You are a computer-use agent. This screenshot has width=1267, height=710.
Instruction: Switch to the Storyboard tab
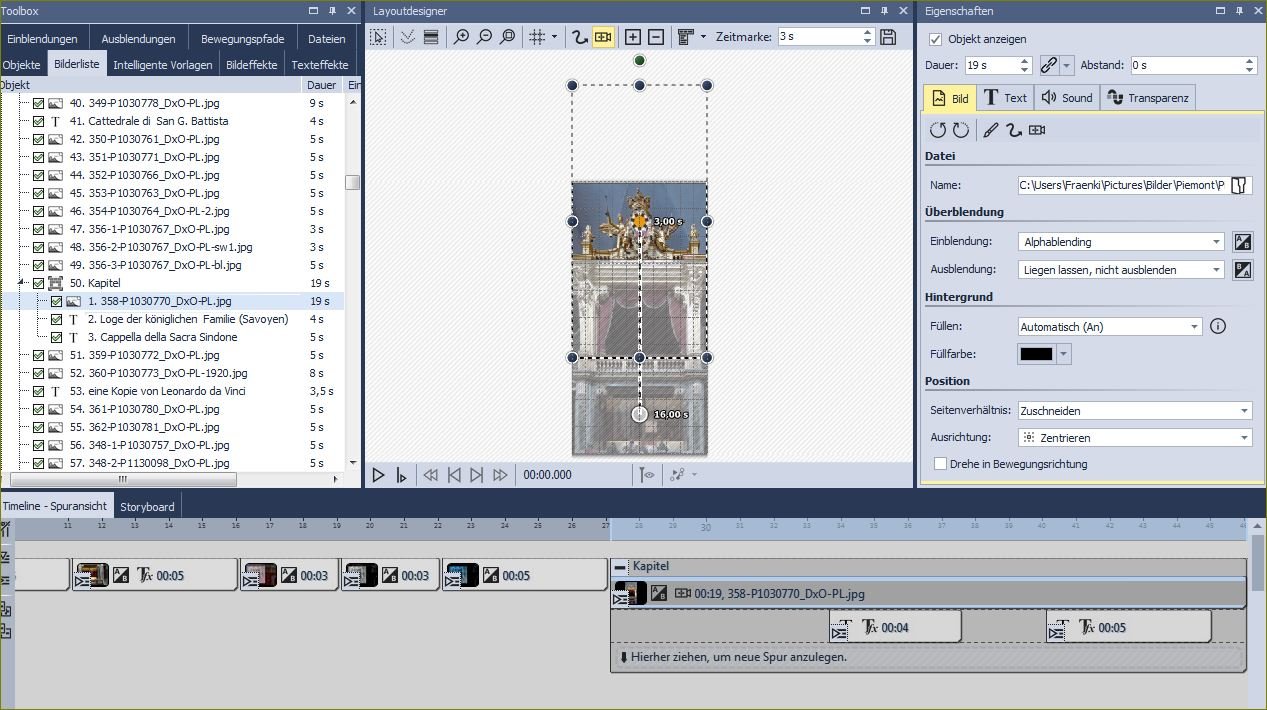pos(147,507)
